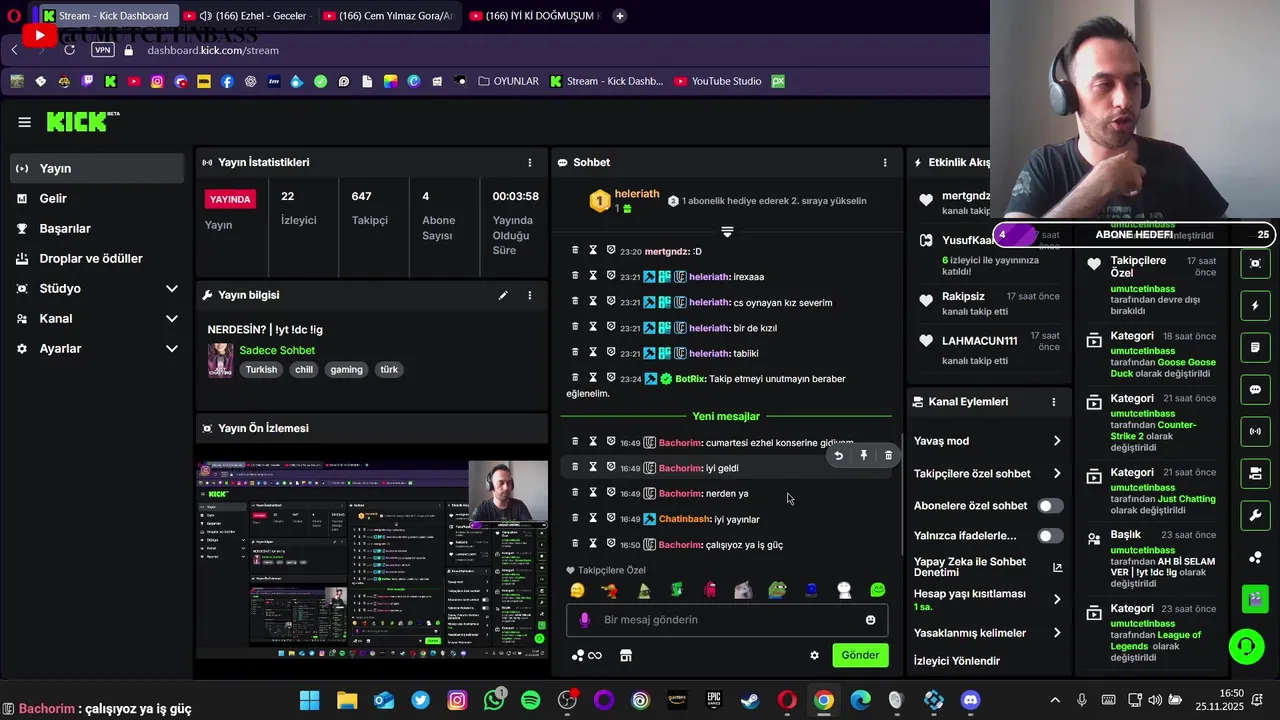This screenshot has width=1280, height=720.
Task: Open Yayın bilgisi three-dot options
Action: [530, 295]
